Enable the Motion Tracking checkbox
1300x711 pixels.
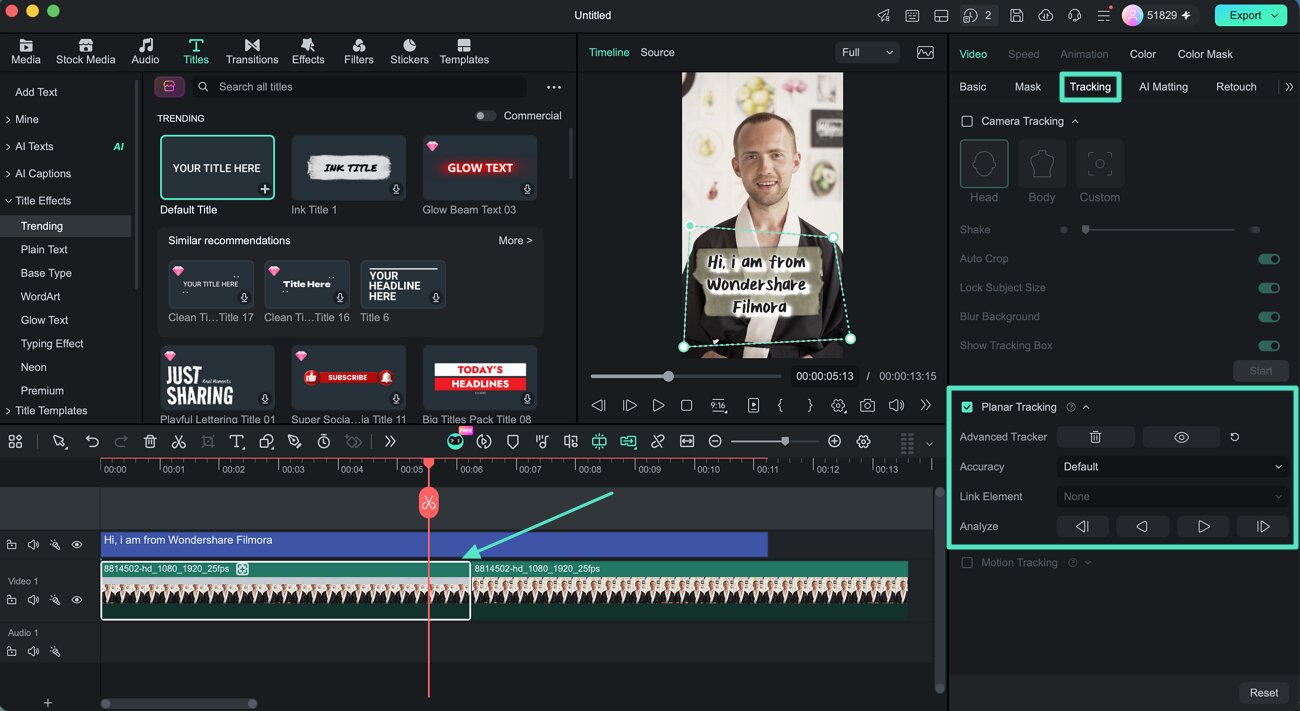(966, 563)
